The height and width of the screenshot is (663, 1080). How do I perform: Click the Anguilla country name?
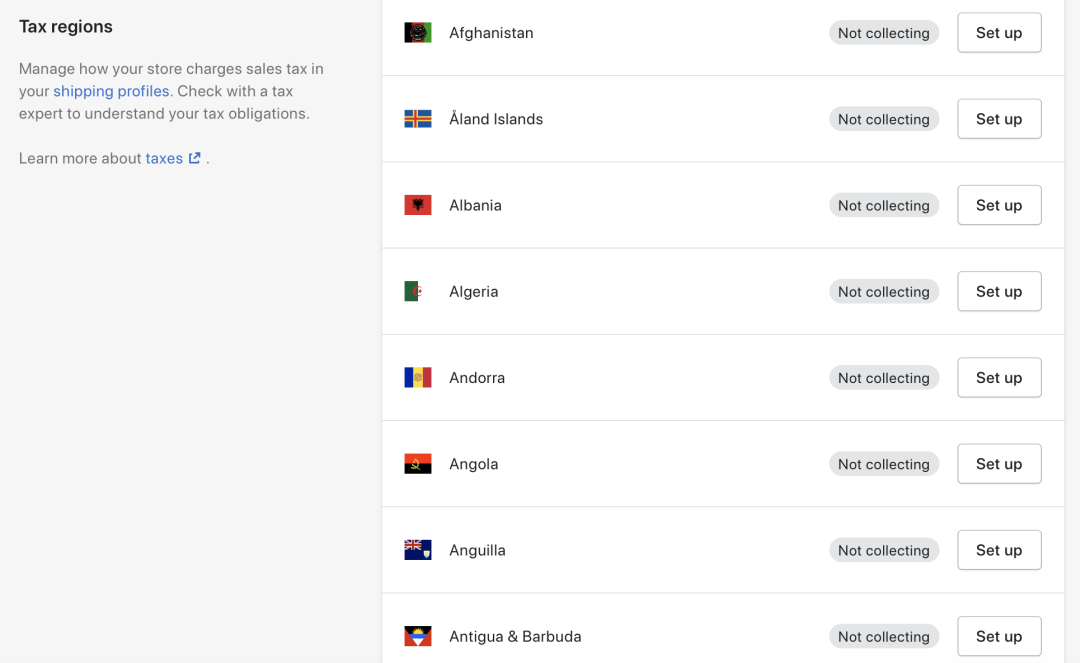(477, 550)
